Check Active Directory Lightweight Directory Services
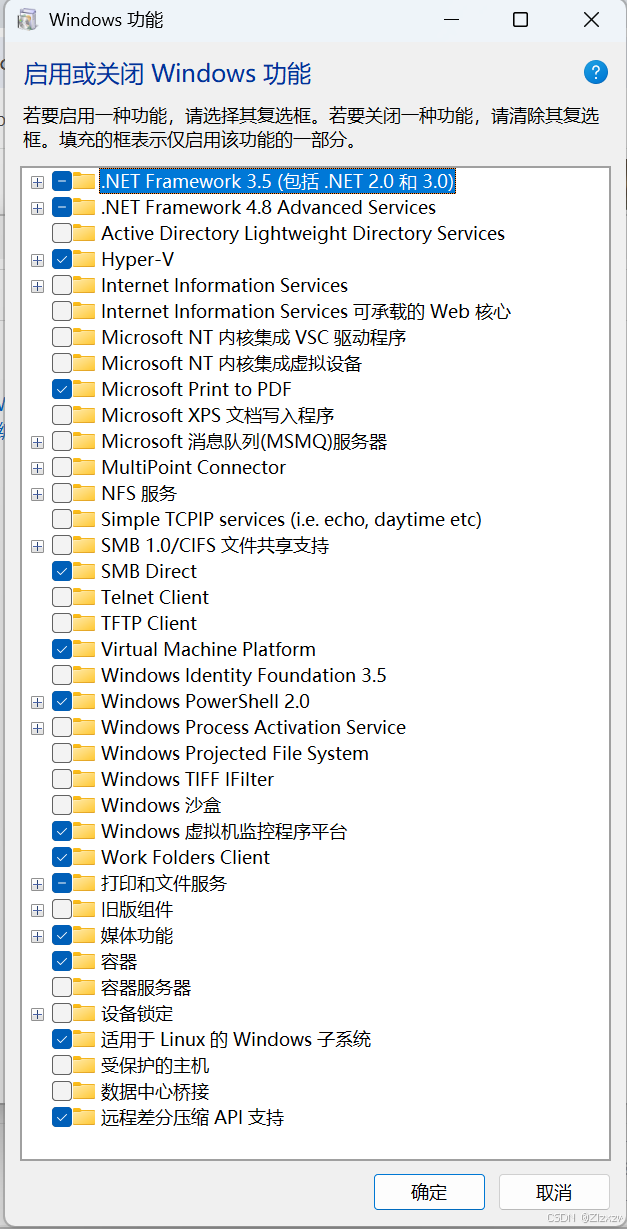The height and width of the screenshot is (1229, 627). (x=61, y=233)
